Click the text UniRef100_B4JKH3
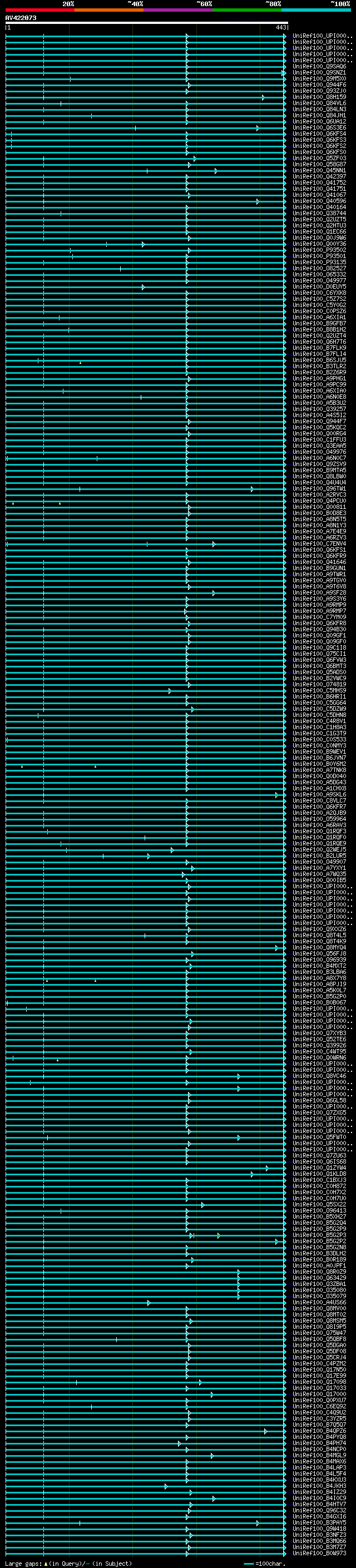 click(319, 1486)
